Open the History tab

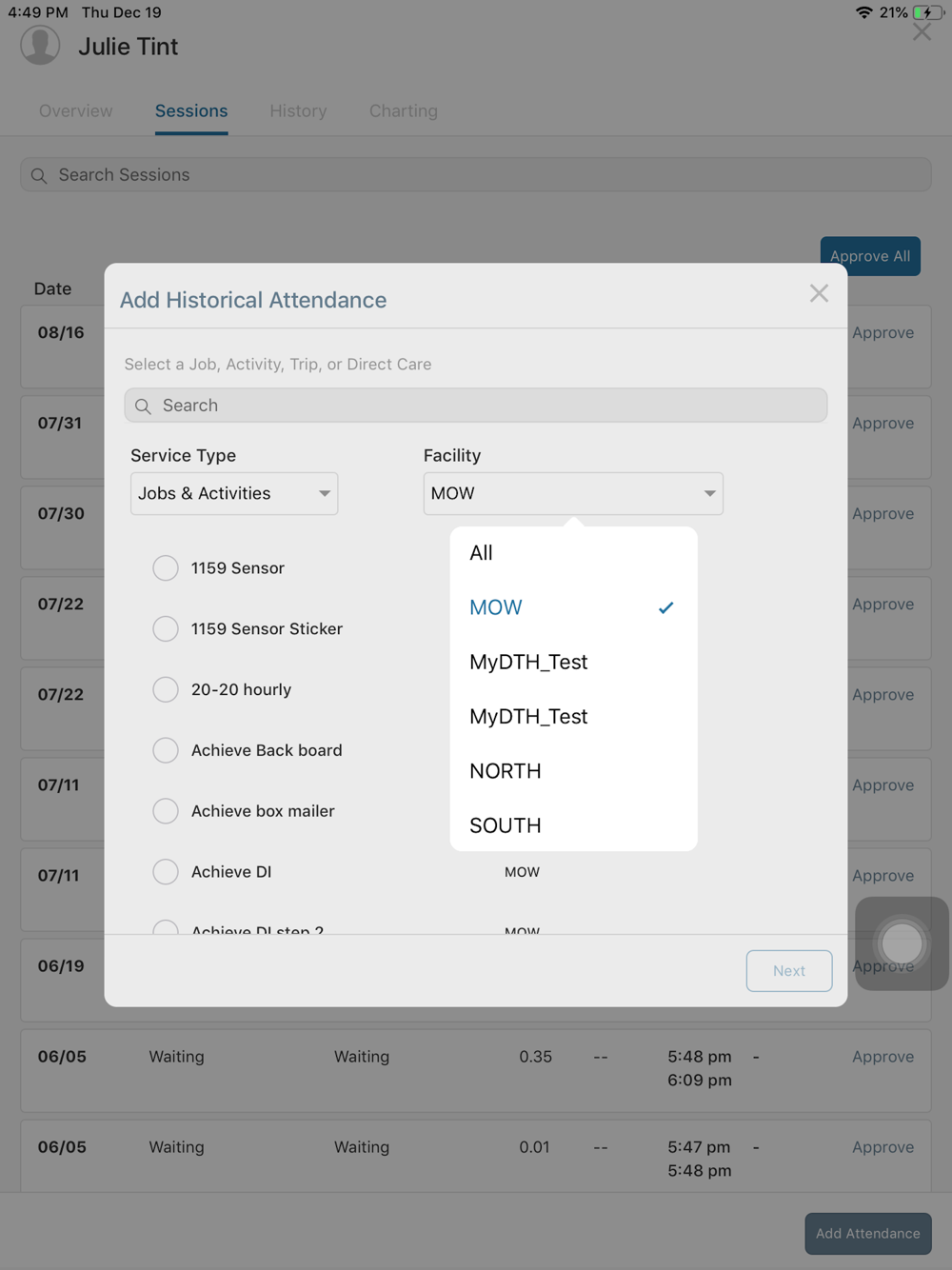(298, 111)
